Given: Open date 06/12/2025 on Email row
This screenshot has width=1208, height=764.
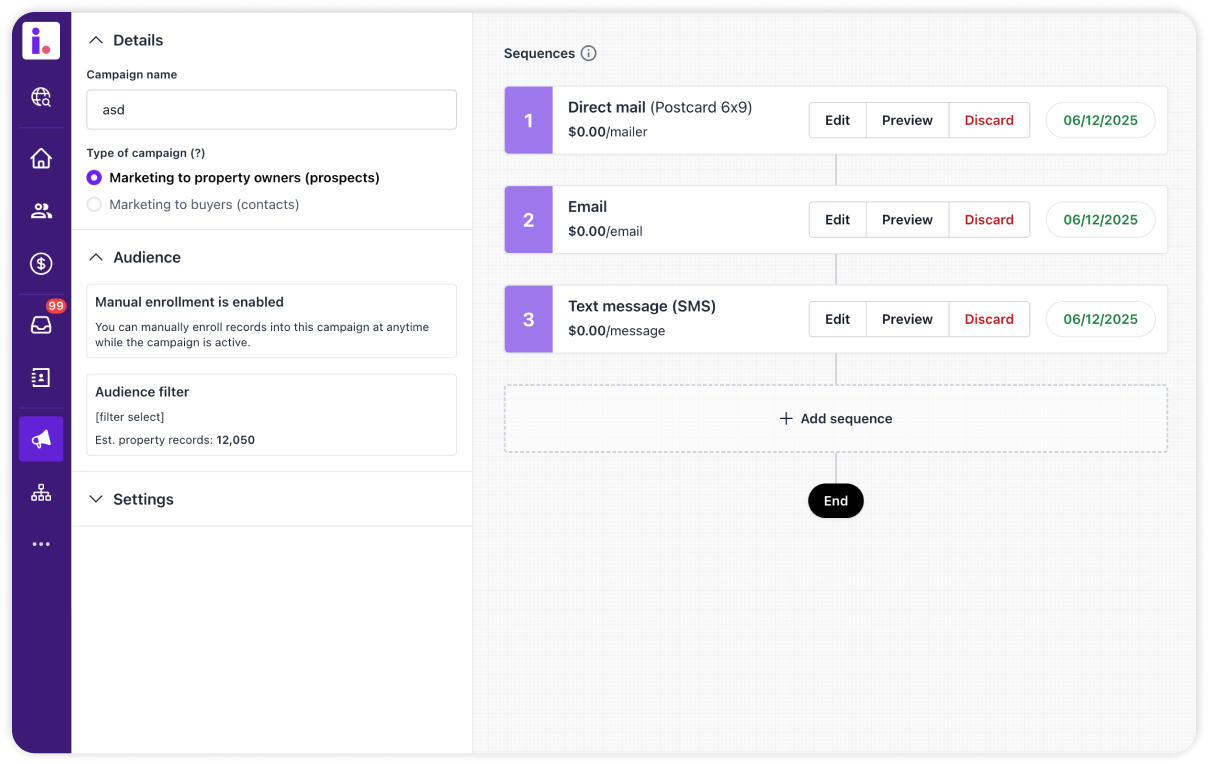Looking at the screenshot, I should pyautogui.click(x=1100, y=220).
